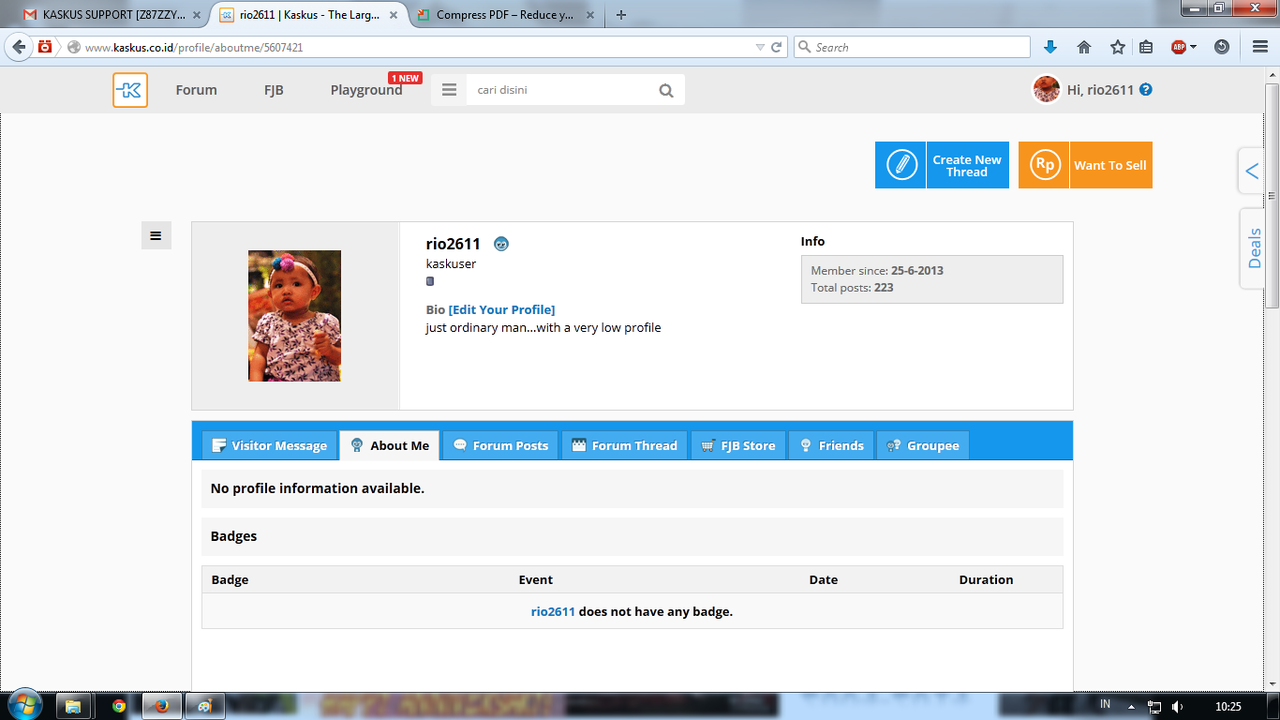Click the Rp icon for Want To Sell
Viewport: 1280px width, 720px height.
coord(1044,165)
